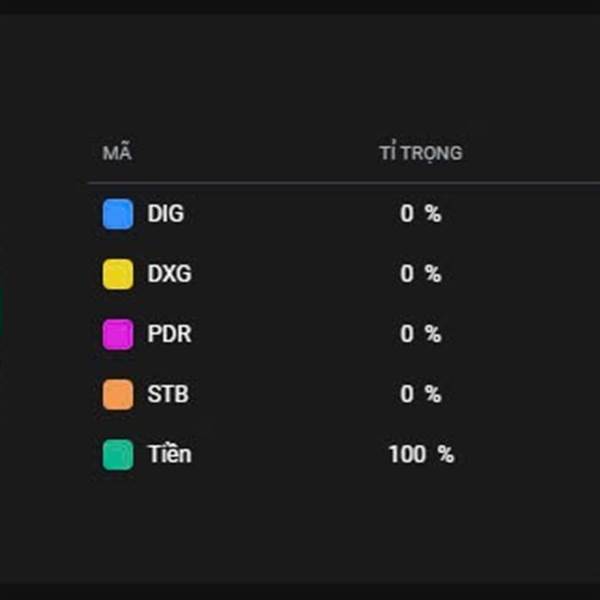600x600 pixels.
Task: Click the blue DIG color swatch
Action: [118, 214]
